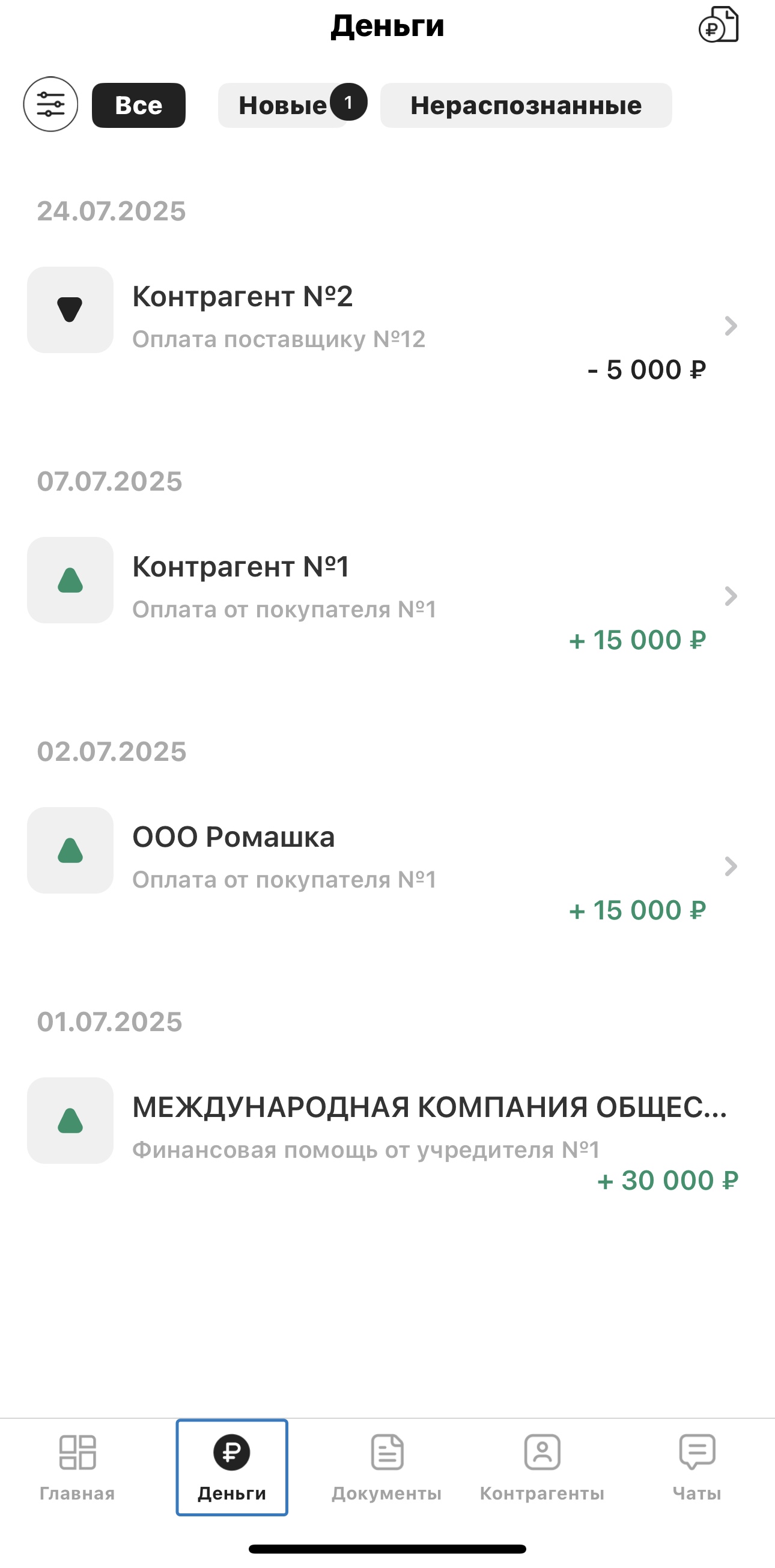Select the Все filter chip
This screenshot has width=775, height=1568.
click(x=139, y=105)
